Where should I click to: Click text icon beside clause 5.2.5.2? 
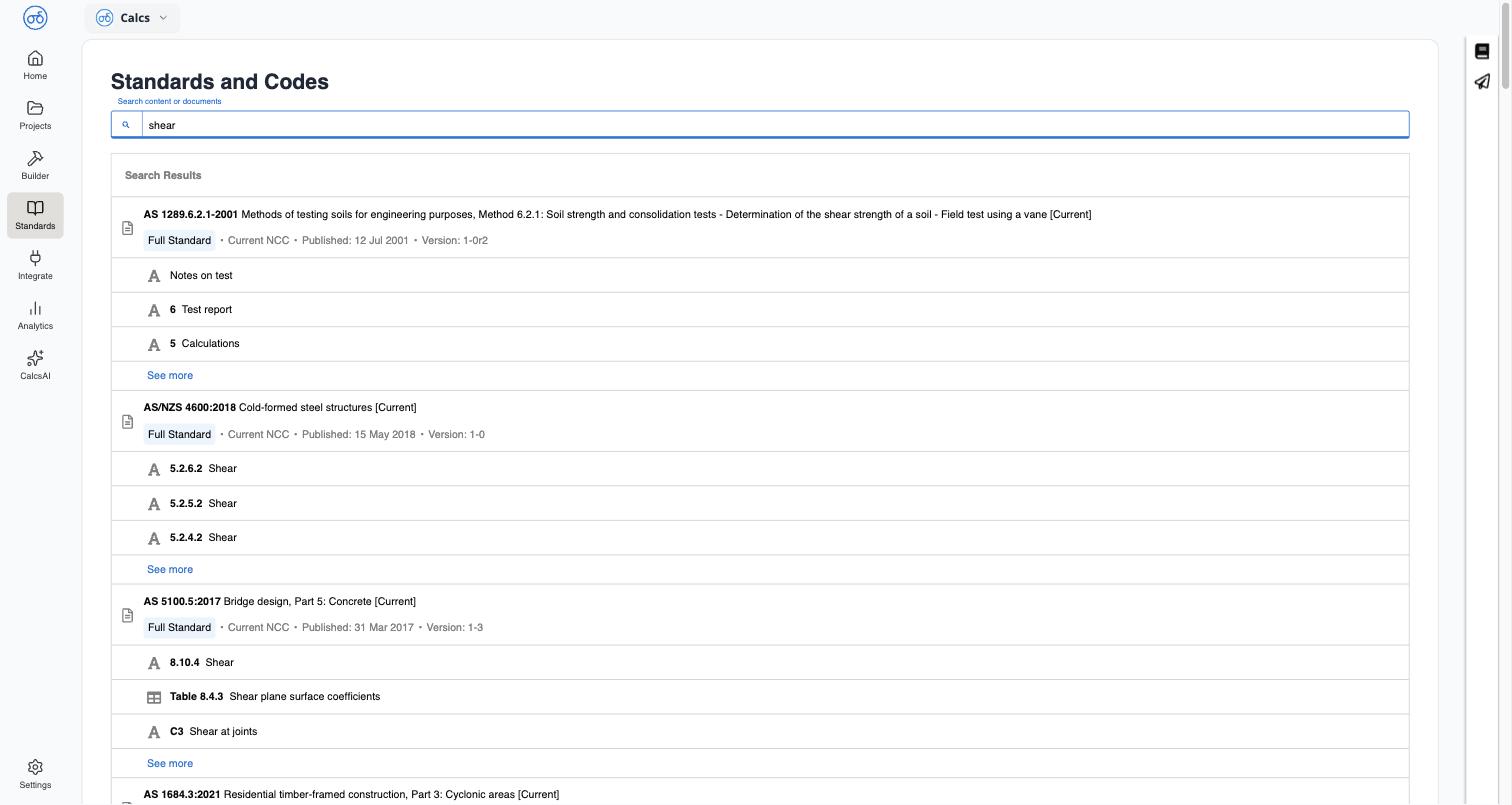tap(154, 504)
